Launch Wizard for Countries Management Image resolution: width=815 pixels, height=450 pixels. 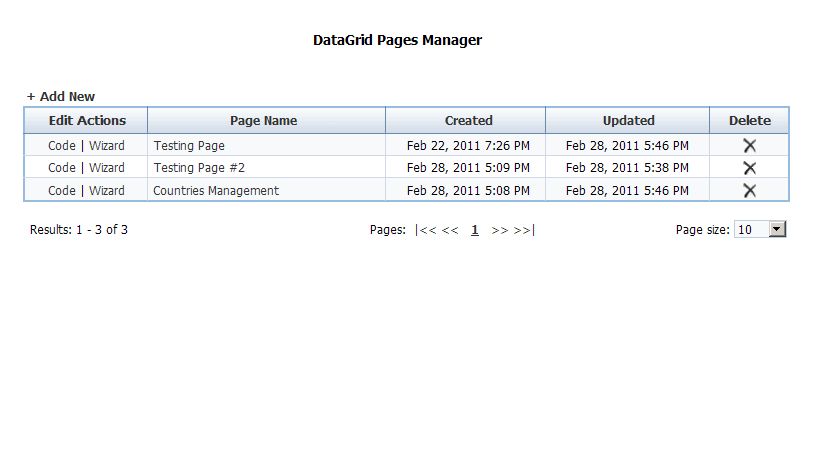(x=107, y=191)
